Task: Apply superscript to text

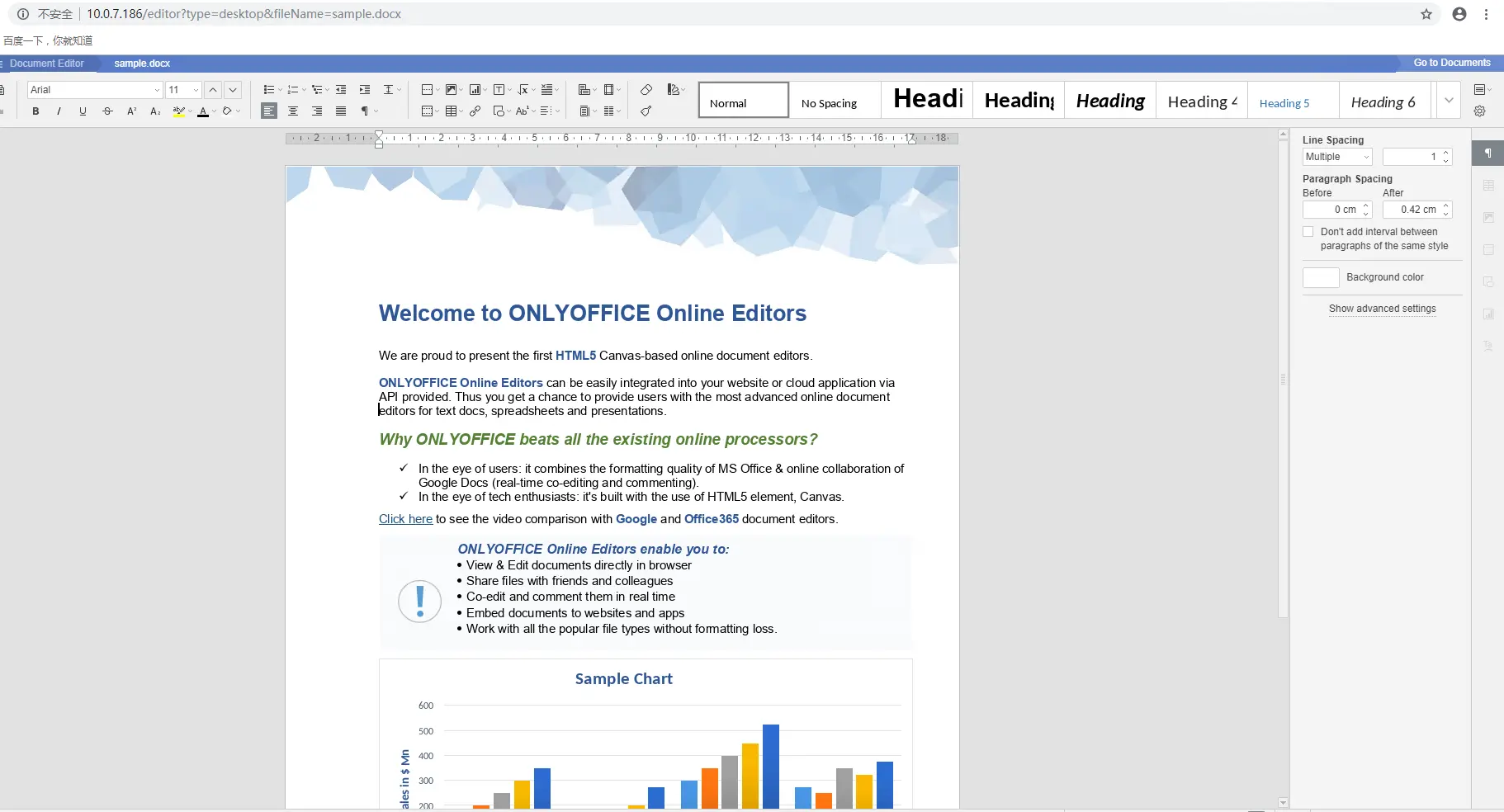Action: point(131,111)
